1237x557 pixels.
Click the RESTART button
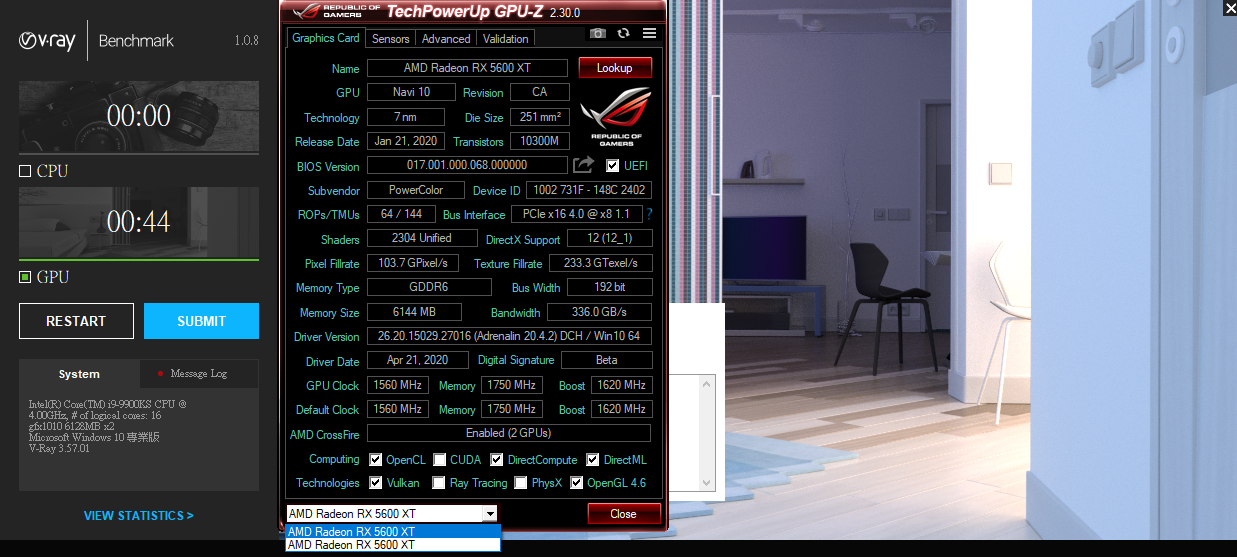(x=76, y=321)
